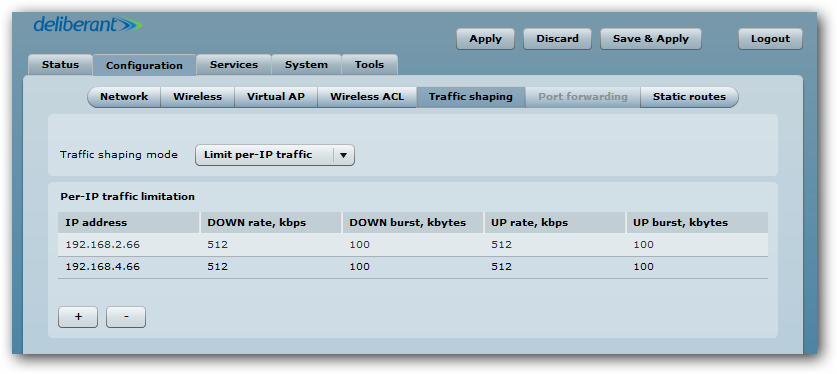The height and width of the screenshot is (374, 837).
Task: Open the Configuration tab
Action: pyautogui.click(x=144, y=65)
